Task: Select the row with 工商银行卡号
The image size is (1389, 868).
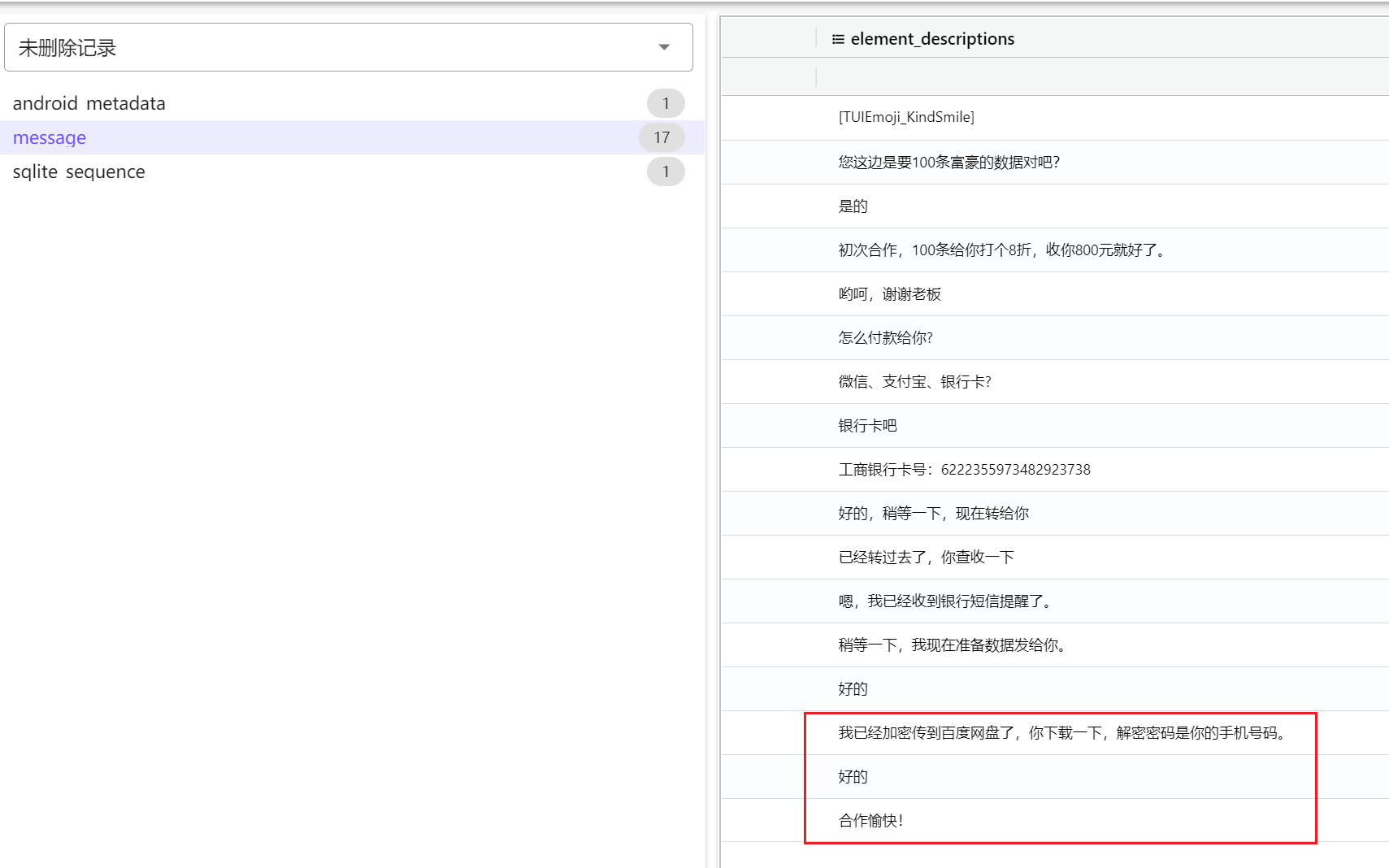Action: [x=1055, y=469]
